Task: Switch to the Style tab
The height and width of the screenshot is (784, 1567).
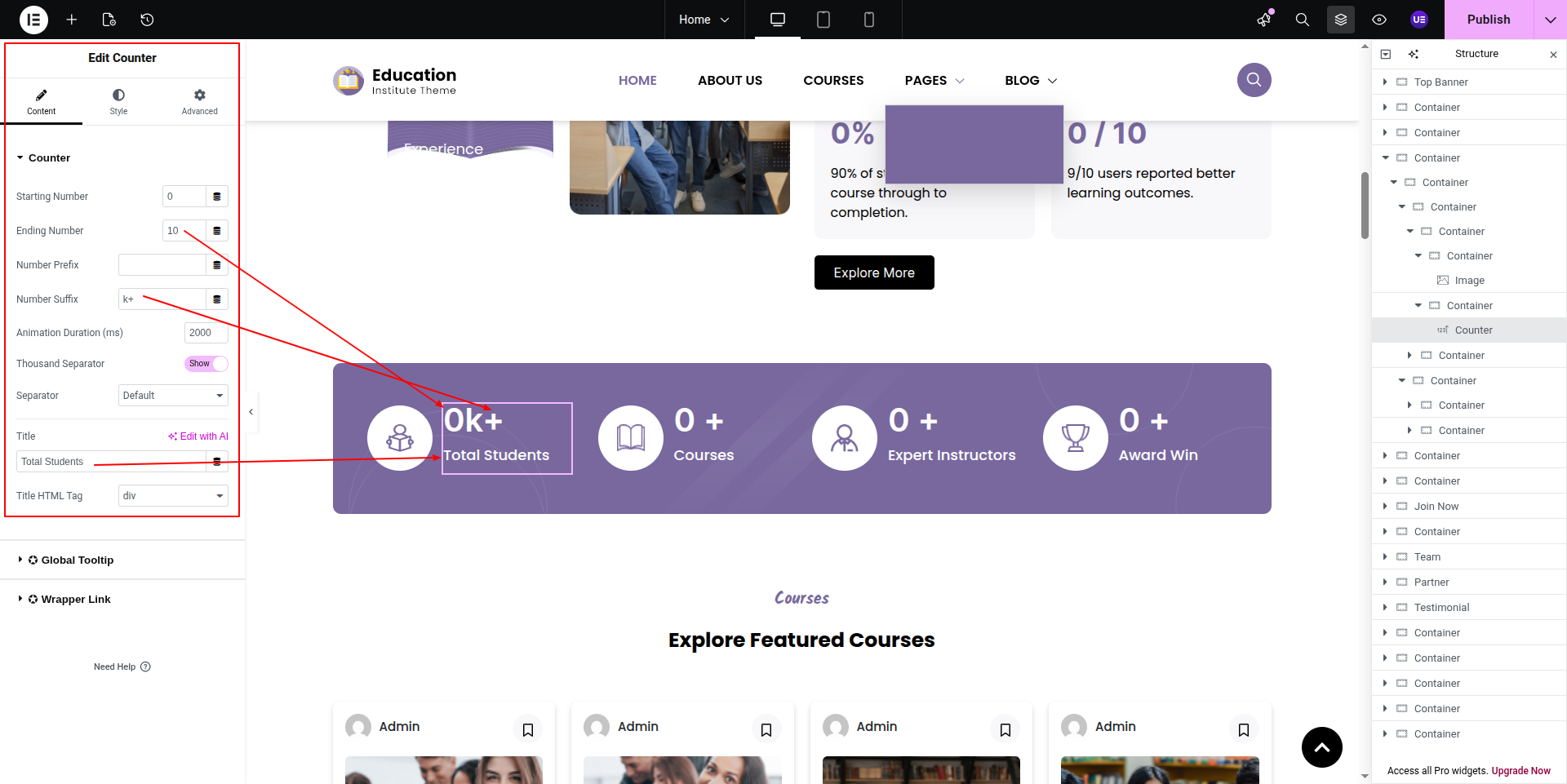Action: (x=118, y=102)
